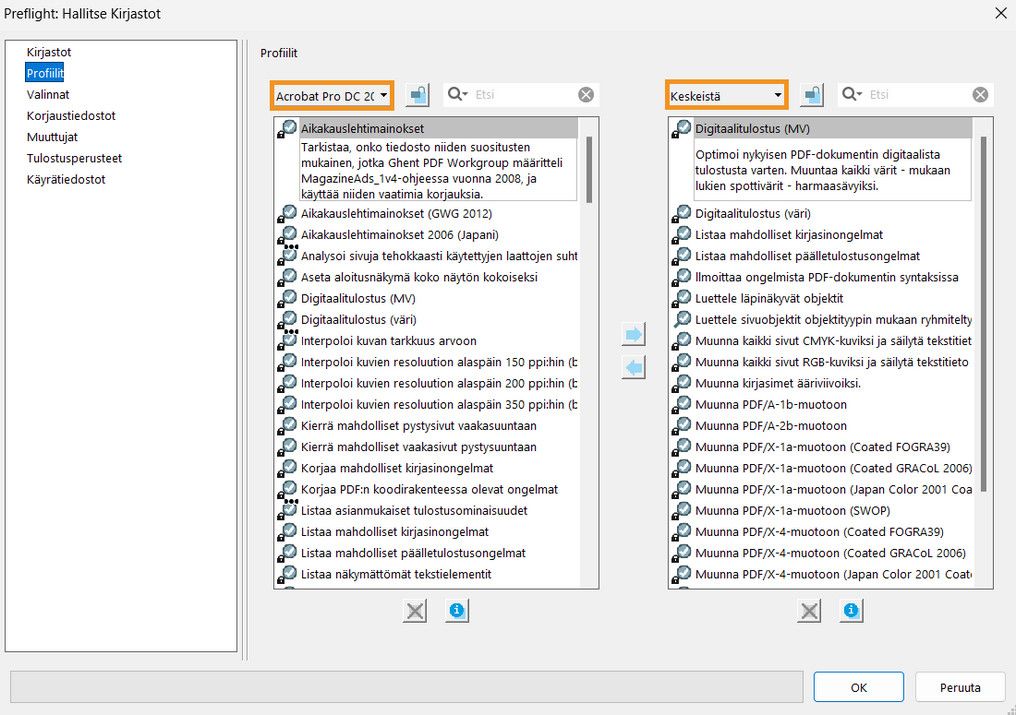Image resolution: width=1016 pixels, height=715 pixels.
Task: Select Profiilit in the left panel
Action: pos(45,73)
